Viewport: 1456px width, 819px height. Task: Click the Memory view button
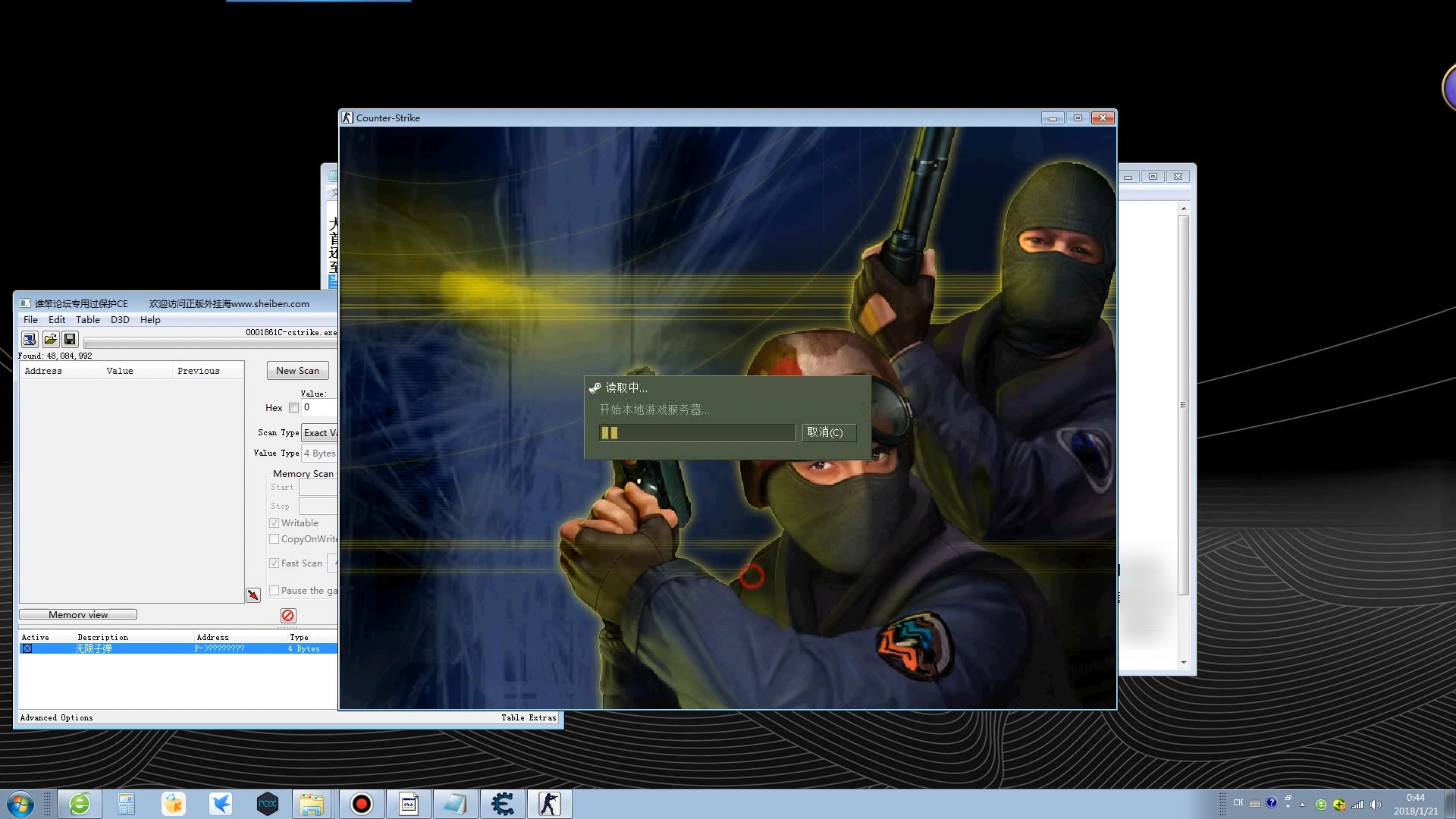[78, 614]
